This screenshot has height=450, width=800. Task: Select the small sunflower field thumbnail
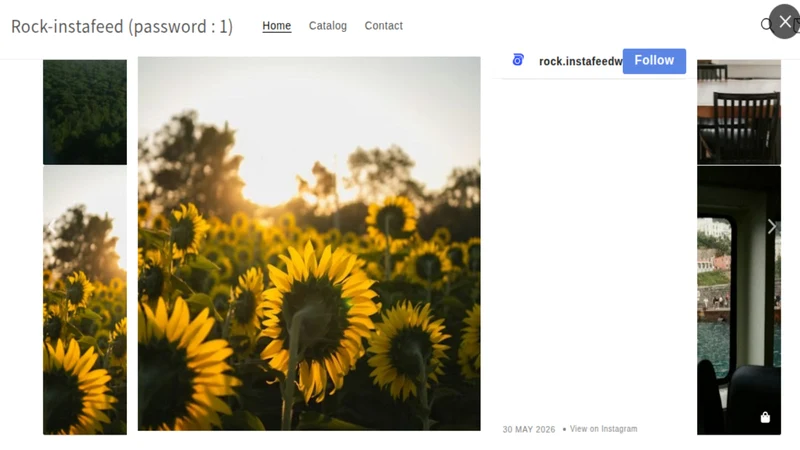(85, 300)
